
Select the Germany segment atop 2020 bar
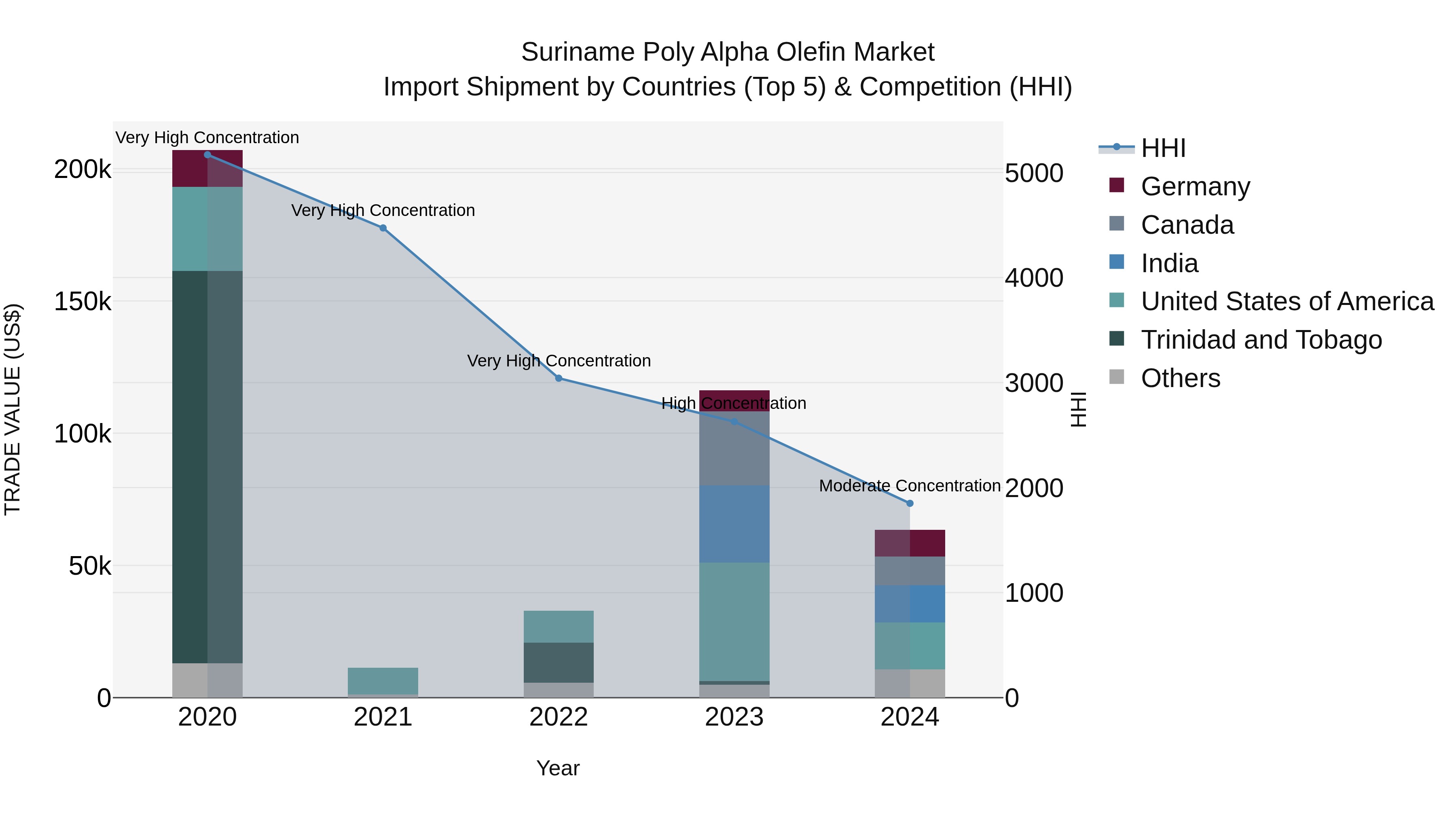pos(207,168)
